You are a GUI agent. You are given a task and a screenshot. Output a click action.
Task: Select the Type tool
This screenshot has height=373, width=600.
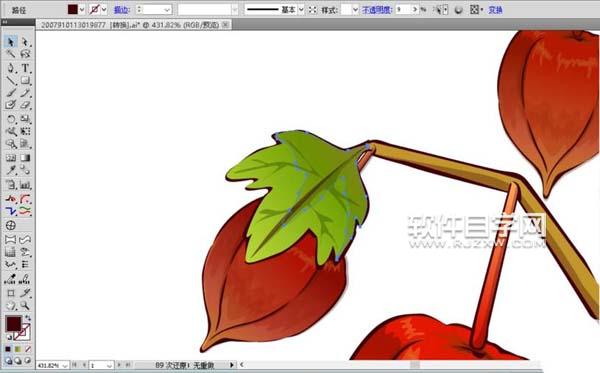pyautogui.click(x=25, y=68)
